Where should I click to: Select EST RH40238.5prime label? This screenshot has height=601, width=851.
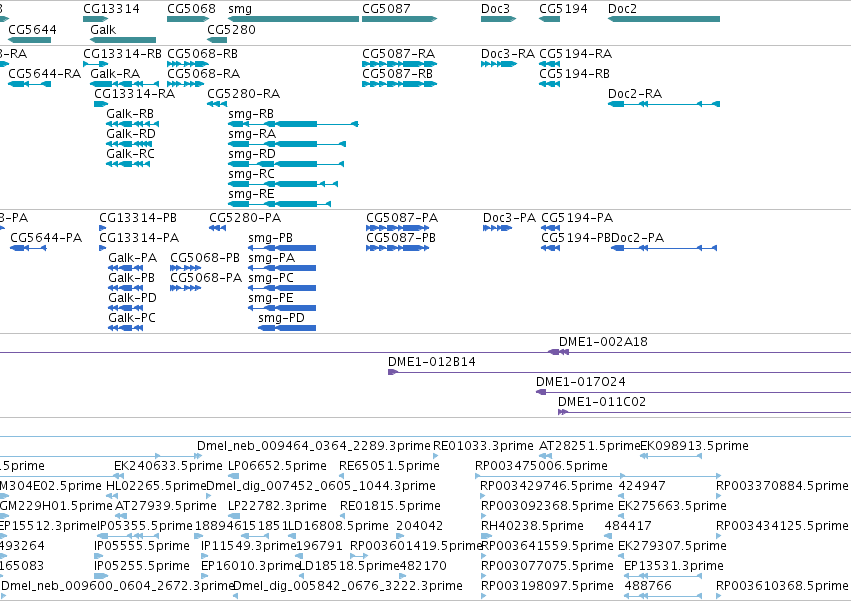(532, 526)
